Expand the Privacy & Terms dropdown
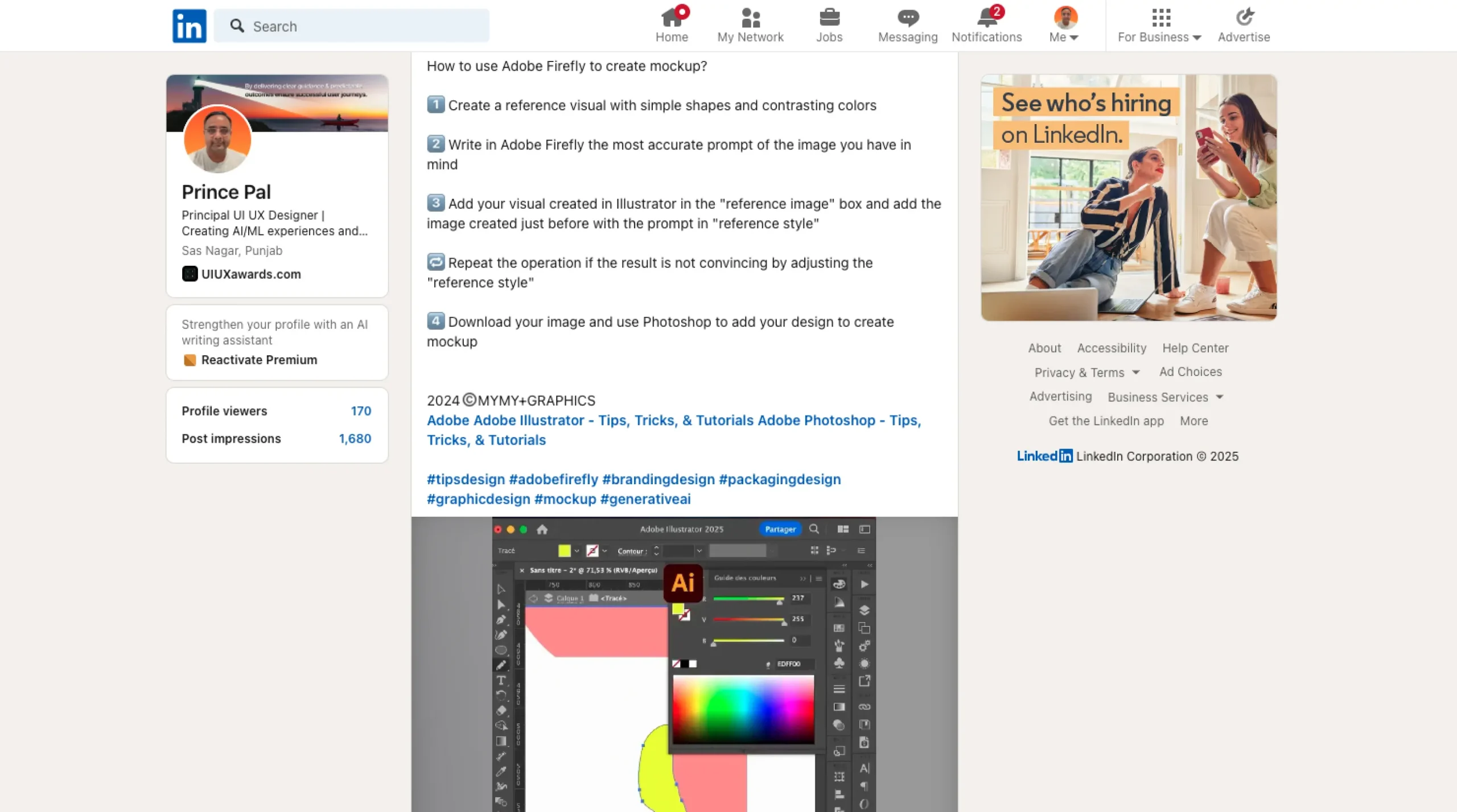1457x812 pixels. [1086, 372]
